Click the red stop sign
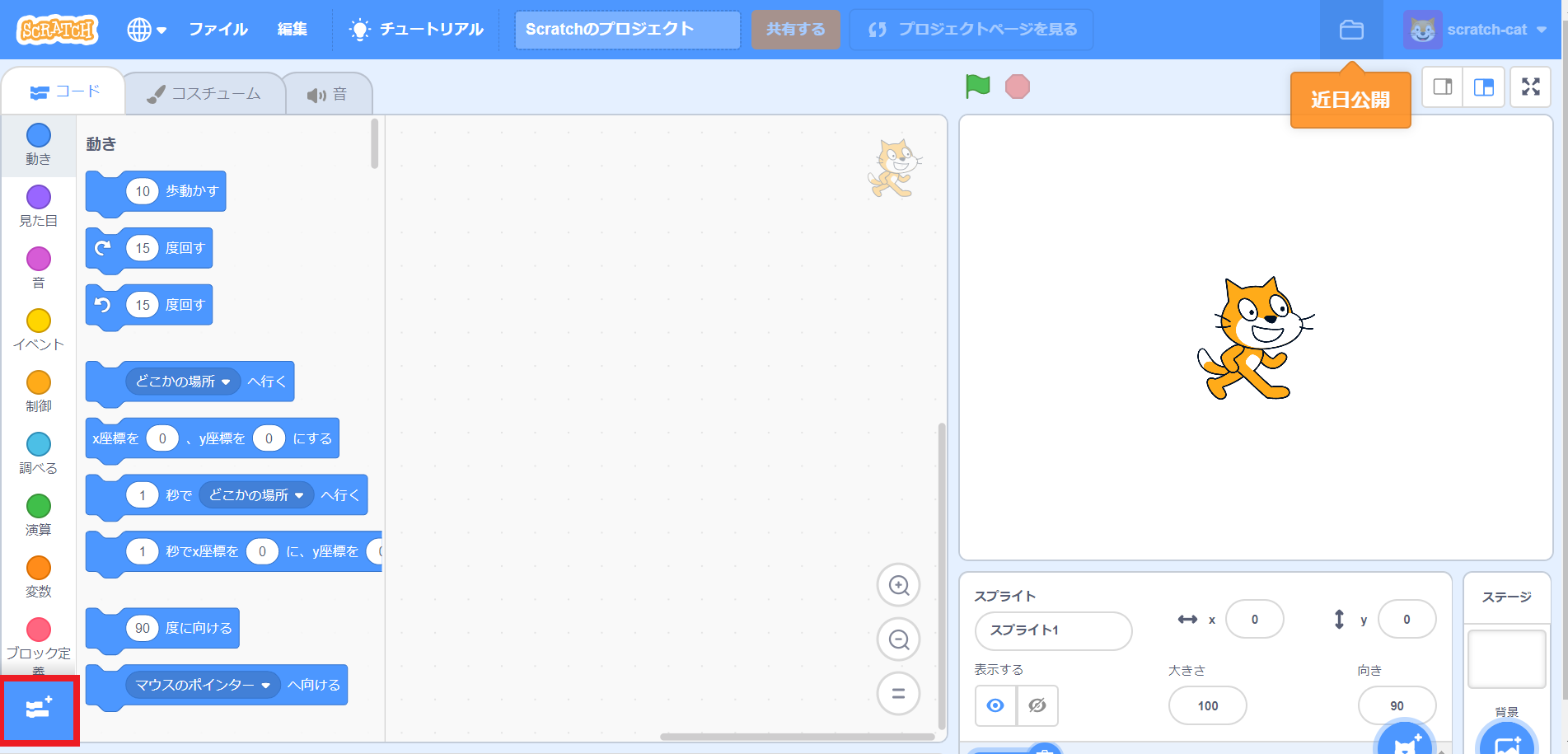The image size is (1568, 754). (1018, 85)
